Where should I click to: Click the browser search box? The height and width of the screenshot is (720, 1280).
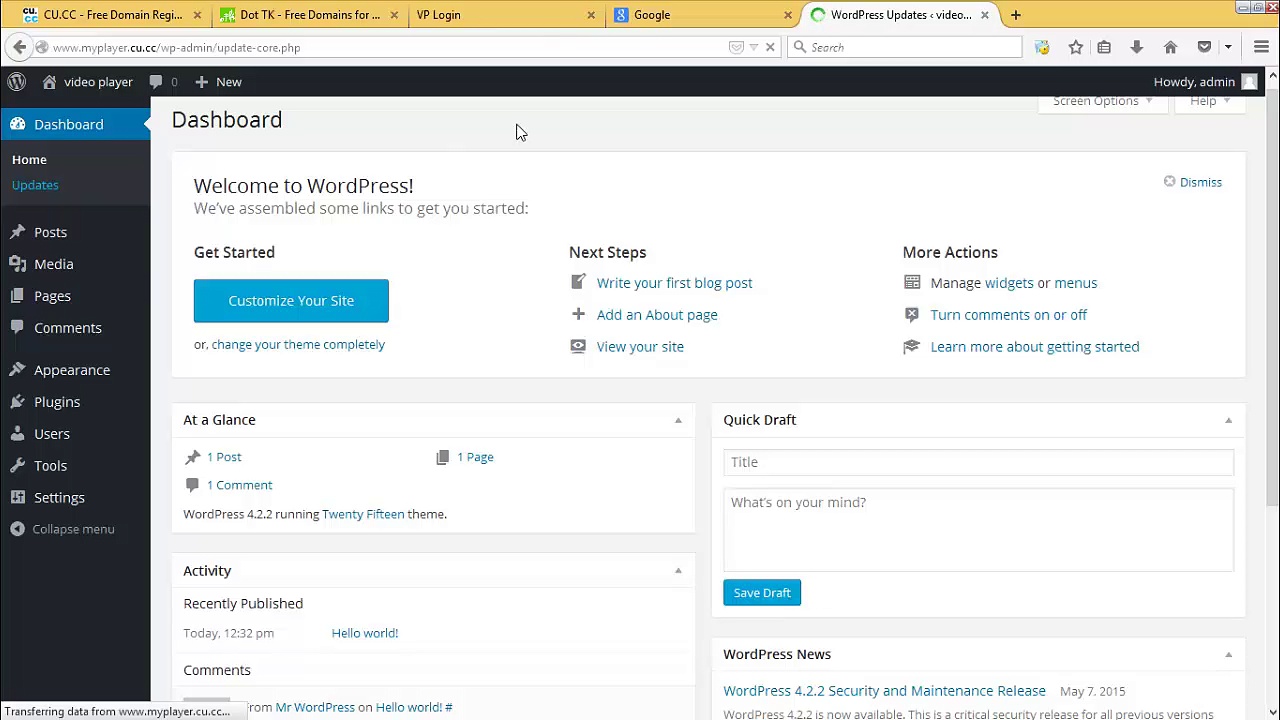905,47
